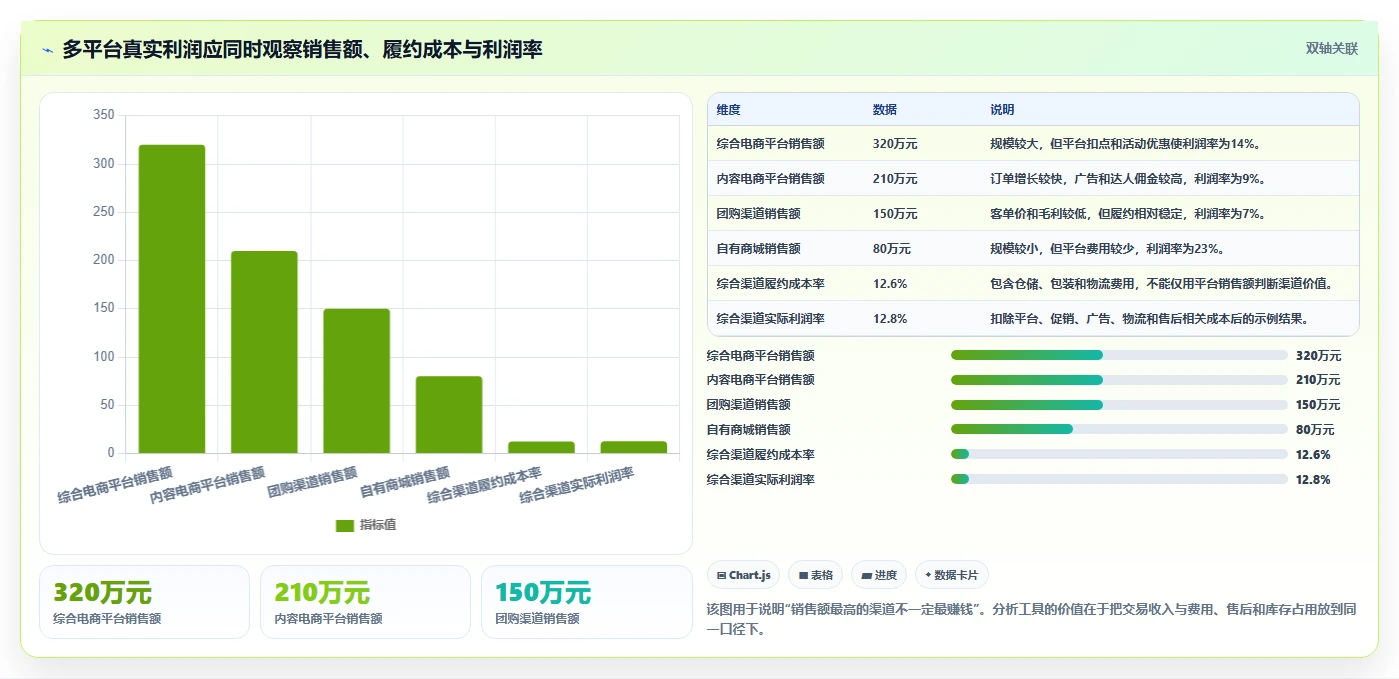Click table data value 210万元

click(x=895, y=179)
